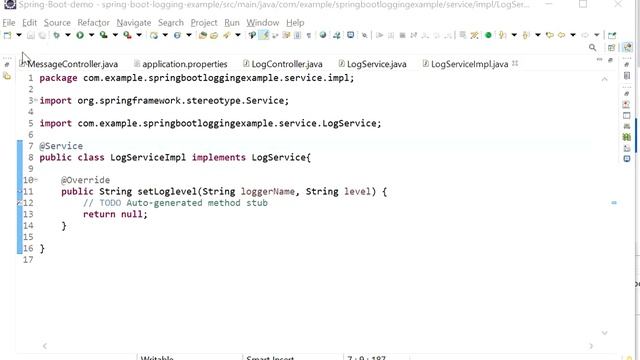640x360 pixels.
Task: Click the Search flashlight toolbar icon
Action: point(227,36)
